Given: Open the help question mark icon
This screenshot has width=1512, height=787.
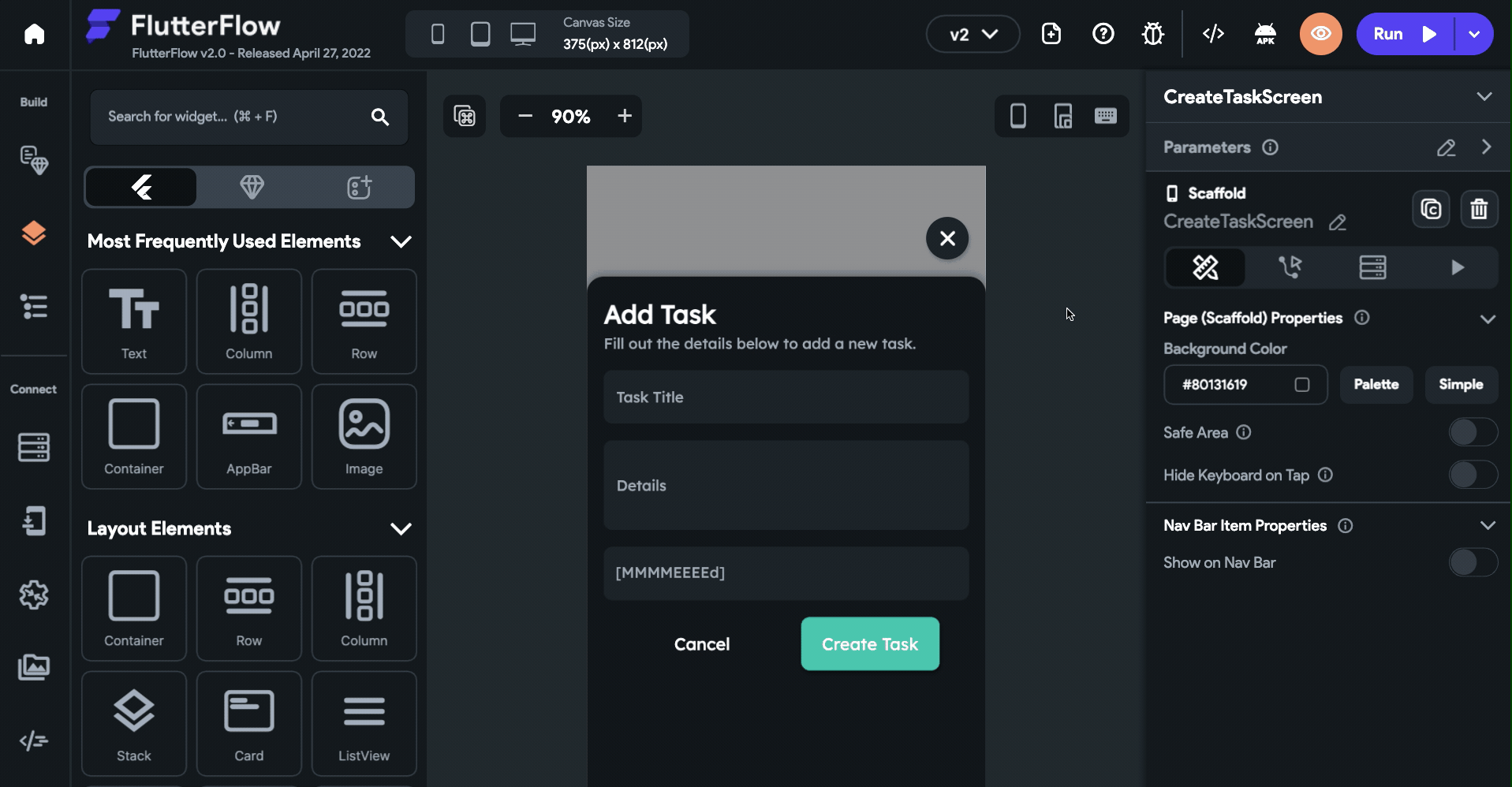Looking at the screenshot, I should tap(1103, 34).
